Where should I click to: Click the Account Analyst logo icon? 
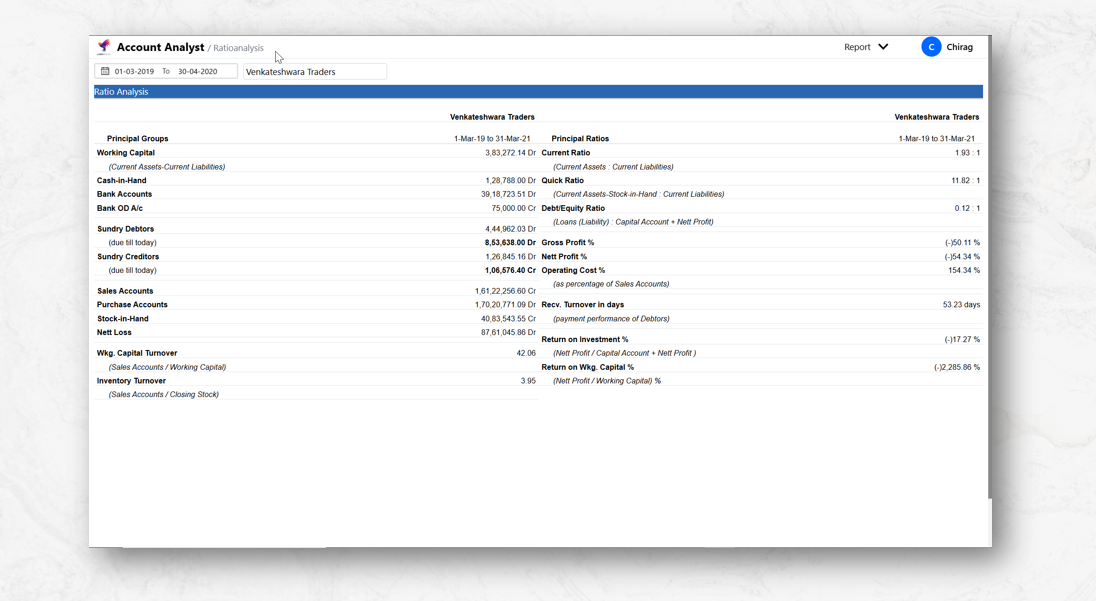click(x=104, y=47)
